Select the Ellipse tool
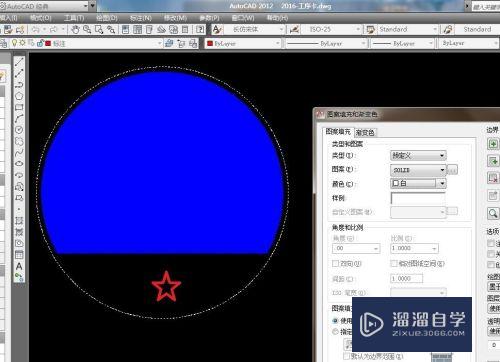The image size is (500, 362). pyautogui.click(x=19, y=164)
